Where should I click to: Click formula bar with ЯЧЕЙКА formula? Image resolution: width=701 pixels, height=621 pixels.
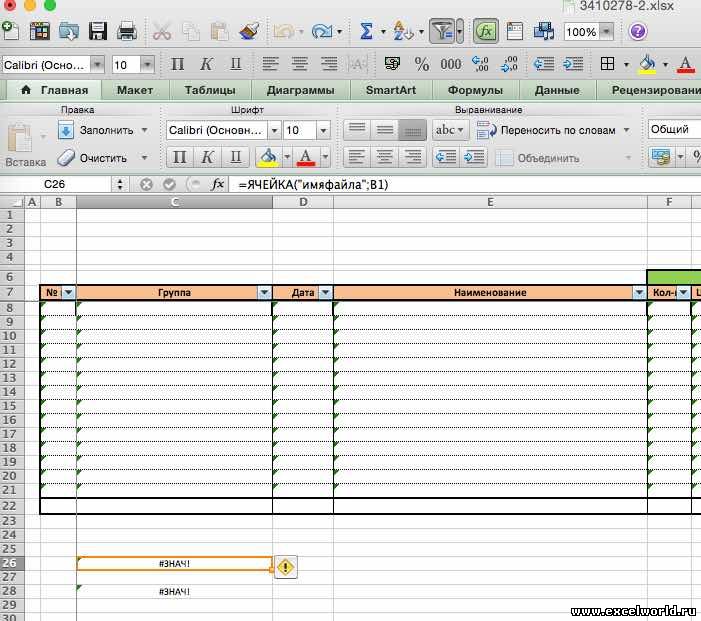(464, 184)
